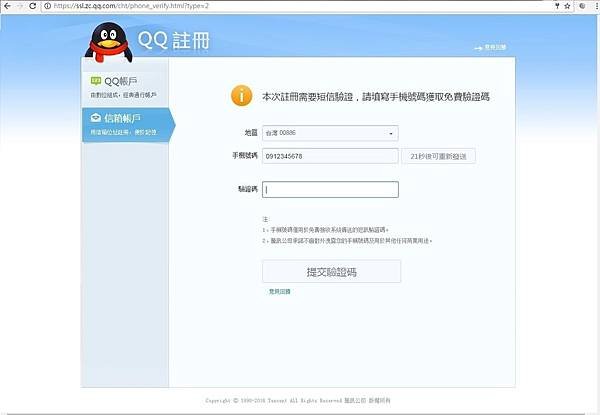Image resolution: width=600 pixels, height=415 pixels.
Task: Submit the code with 提交驗證碼 button
Action: [332, 272]
